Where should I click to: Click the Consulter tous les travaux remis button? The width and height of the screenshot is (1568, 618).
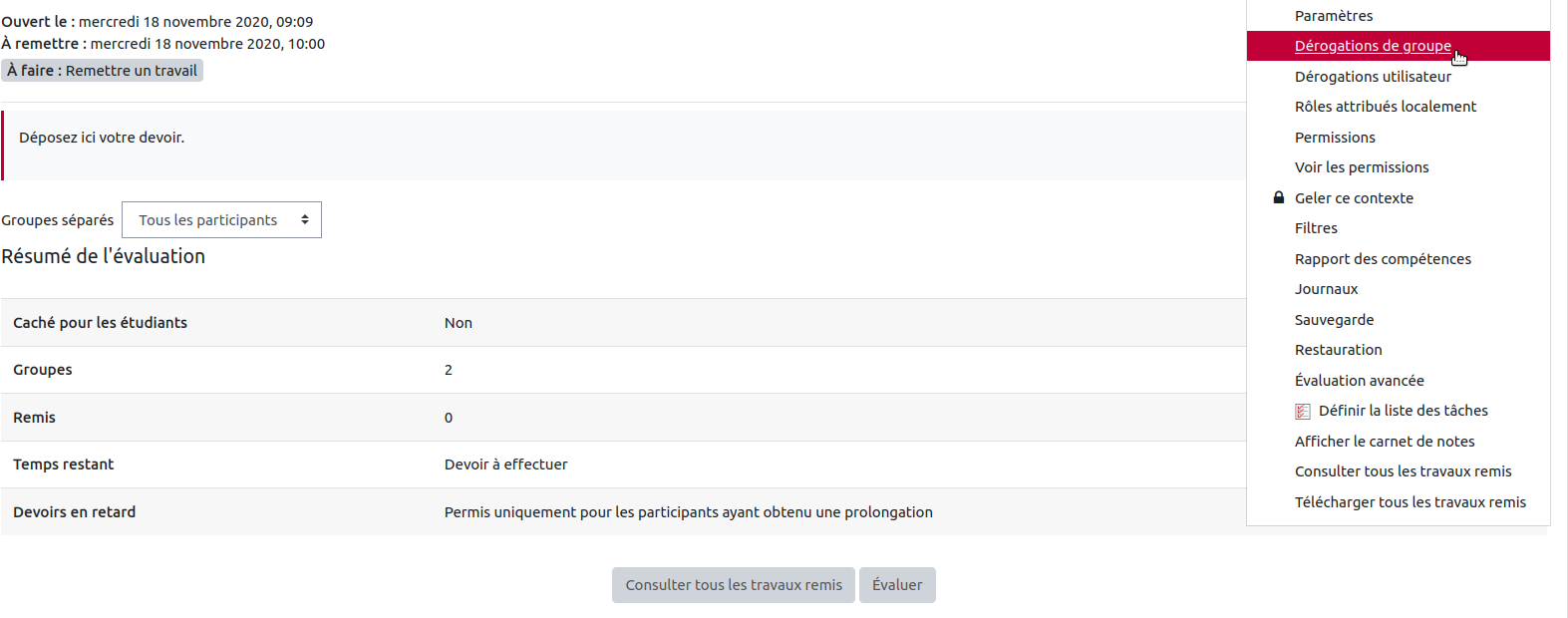(x=734, y=585)
